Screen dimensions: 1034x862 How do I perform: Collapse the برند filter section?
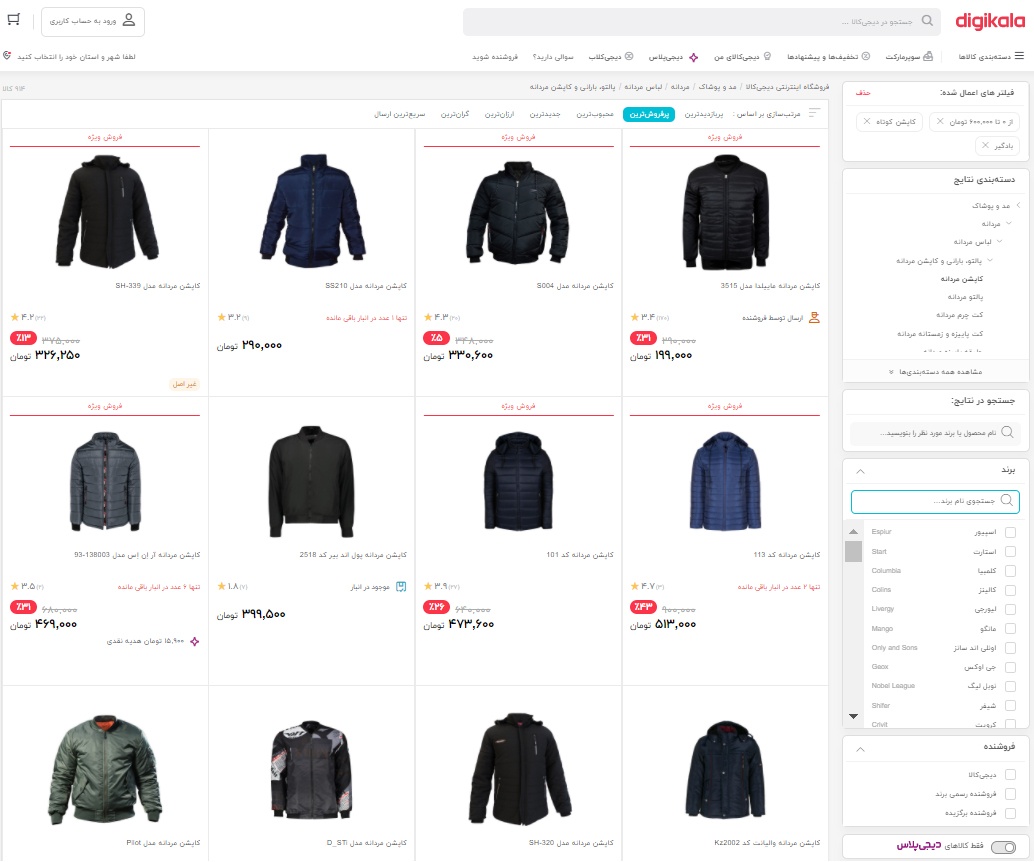862,469
